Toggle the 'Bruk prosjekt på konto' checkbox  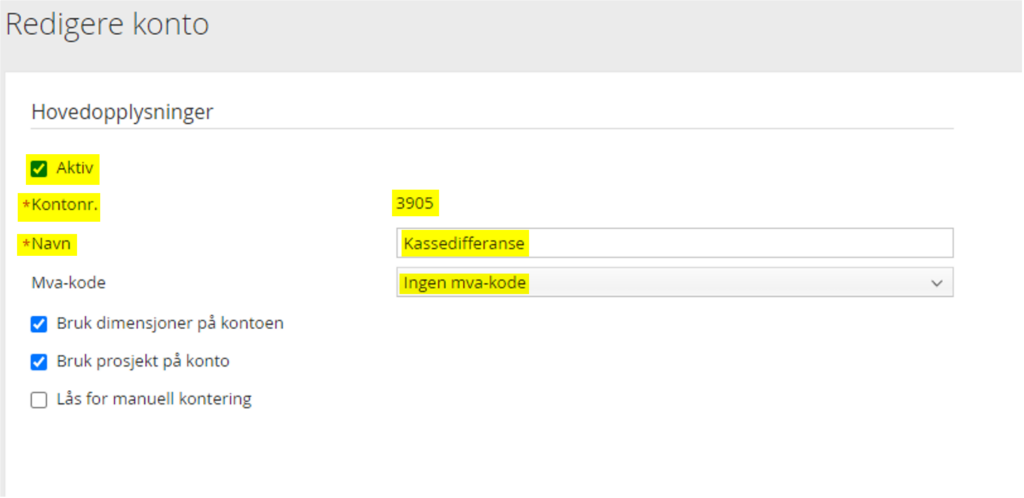click(x=39, y=362)
